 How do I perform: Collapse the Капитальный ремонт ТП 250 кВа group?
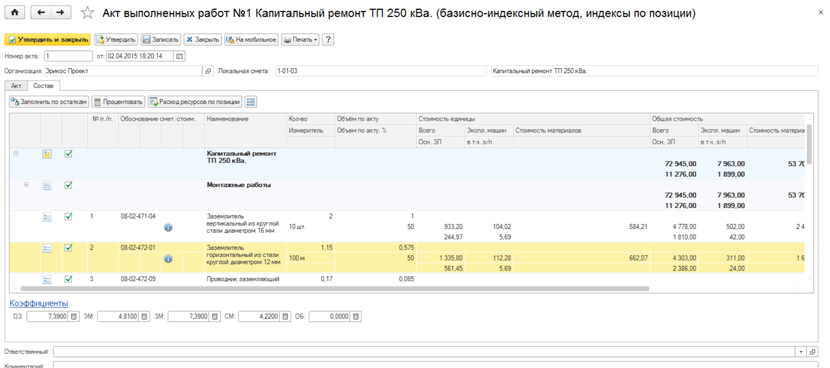click(15, 154)
